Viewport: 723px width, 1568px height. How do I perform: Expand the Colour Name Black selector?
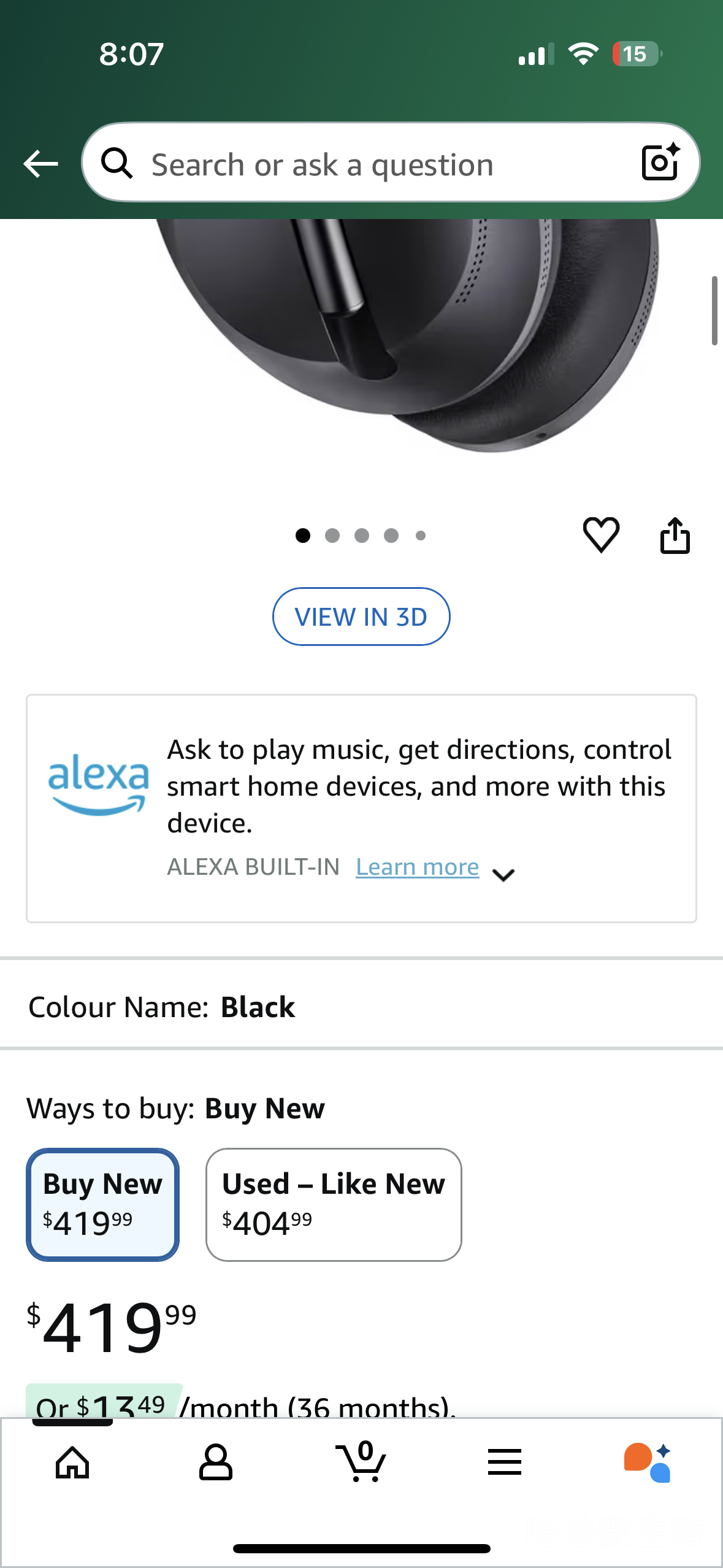[258, 1007]
